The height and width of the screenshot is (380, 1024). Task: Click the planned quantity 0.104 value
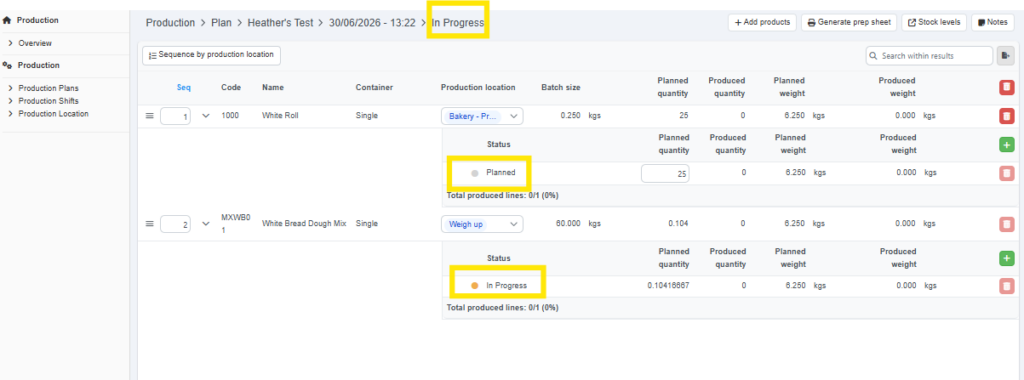679,223
